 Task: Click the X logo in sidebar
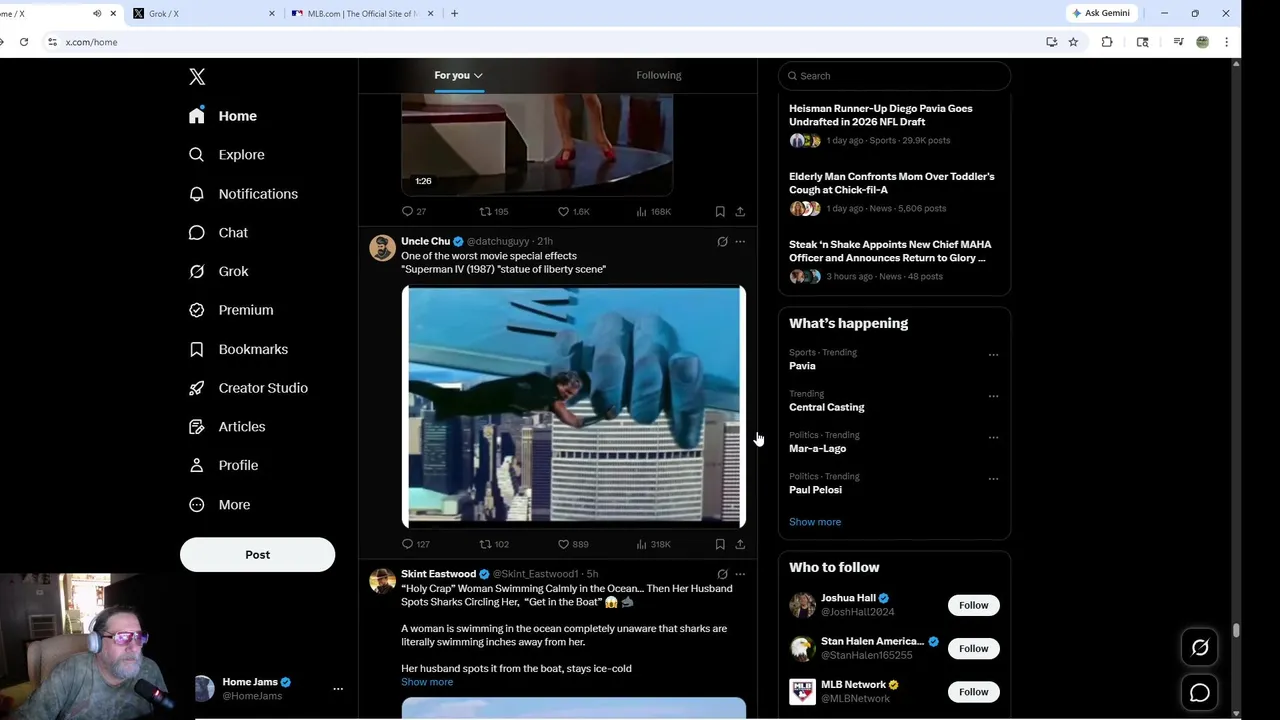click(197, 77)
